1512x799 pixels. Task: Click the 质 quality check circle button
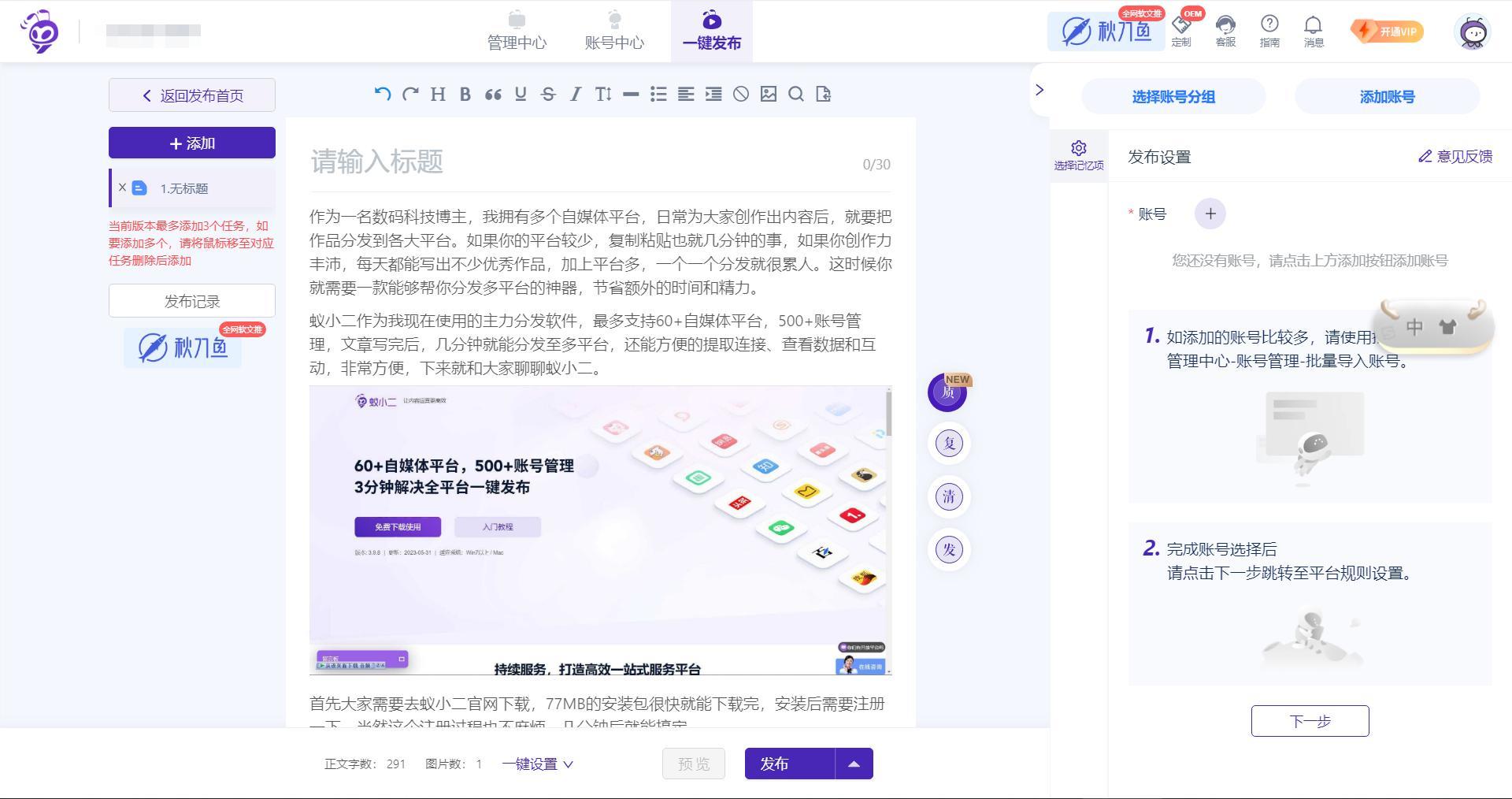point(947,392)
